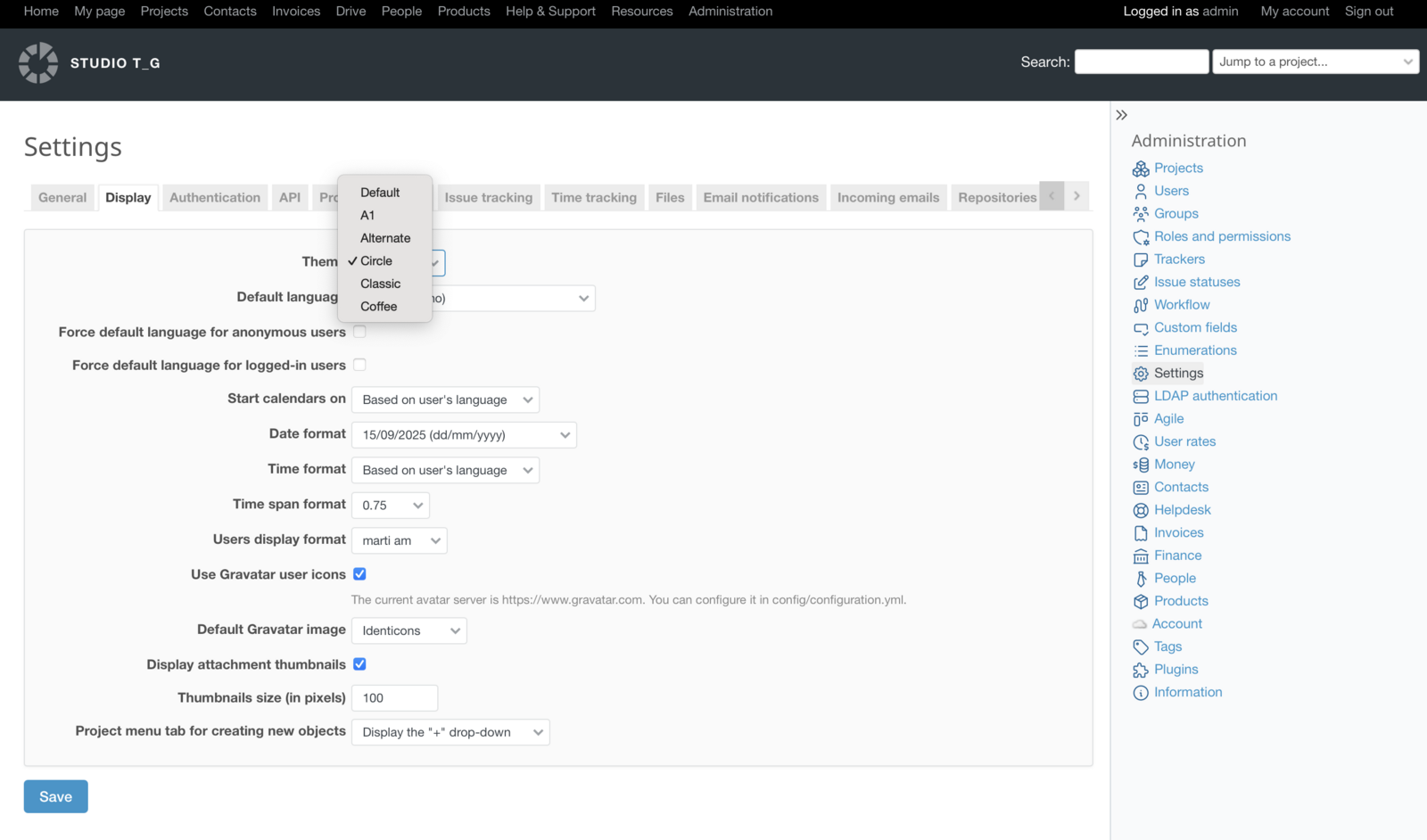Open Roles and permissions via its icon
1427x840 pixels.
click(1142, 236)
